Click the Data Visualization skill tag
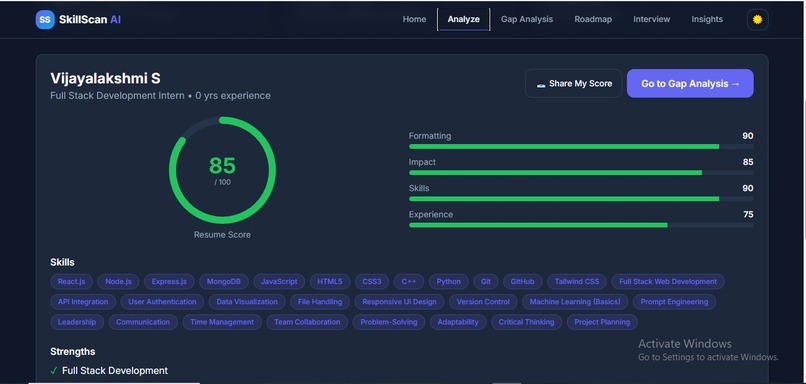 coord(247,302)
